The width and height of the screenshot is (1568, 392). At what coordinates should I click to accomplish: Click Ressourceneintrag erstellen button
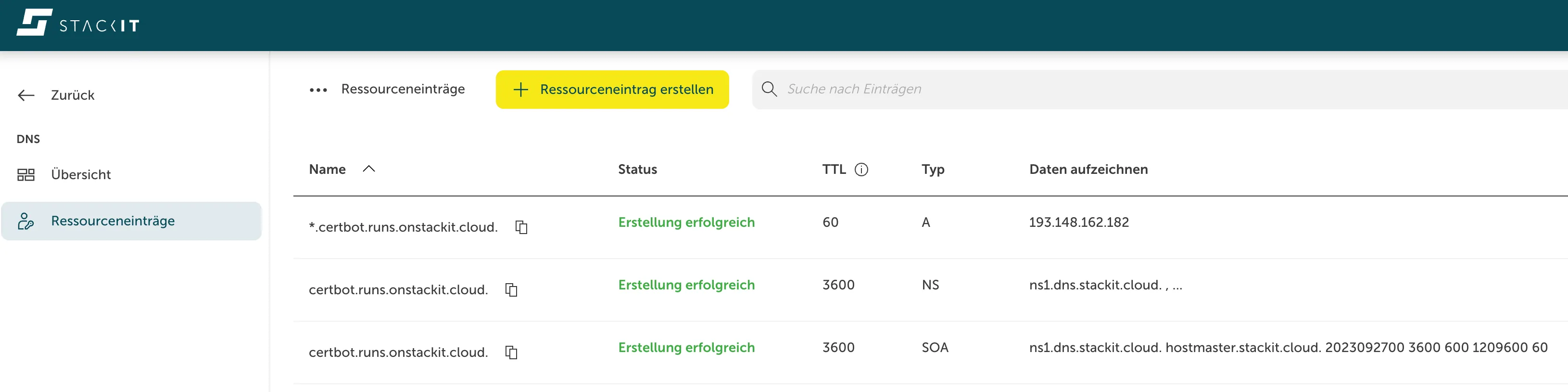612,90
